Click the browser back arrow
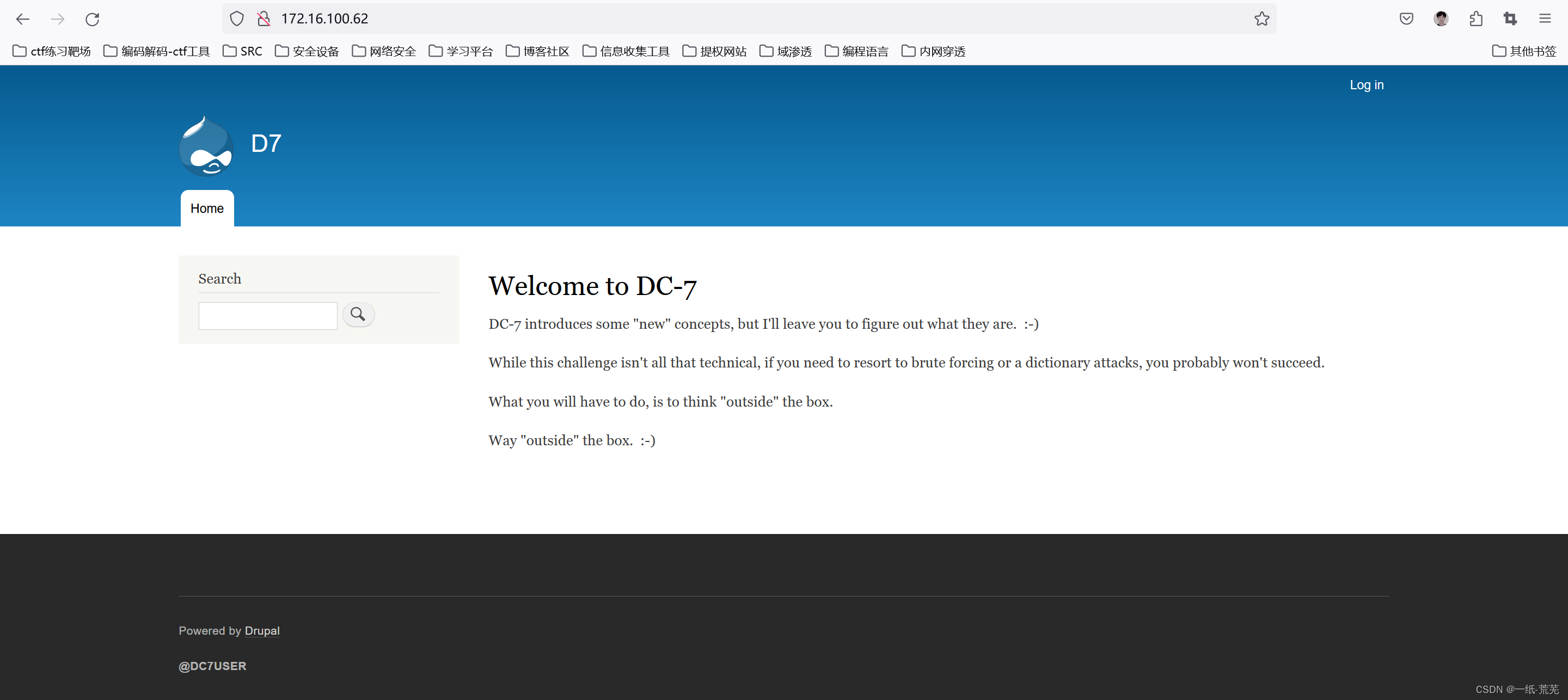 pos(22,19)
